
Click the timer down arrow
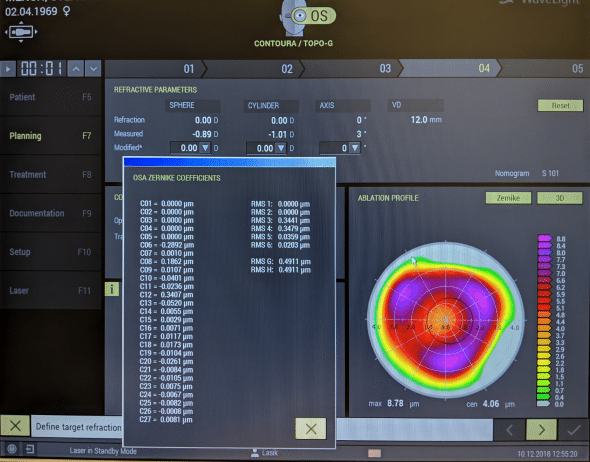coord(93,69)
